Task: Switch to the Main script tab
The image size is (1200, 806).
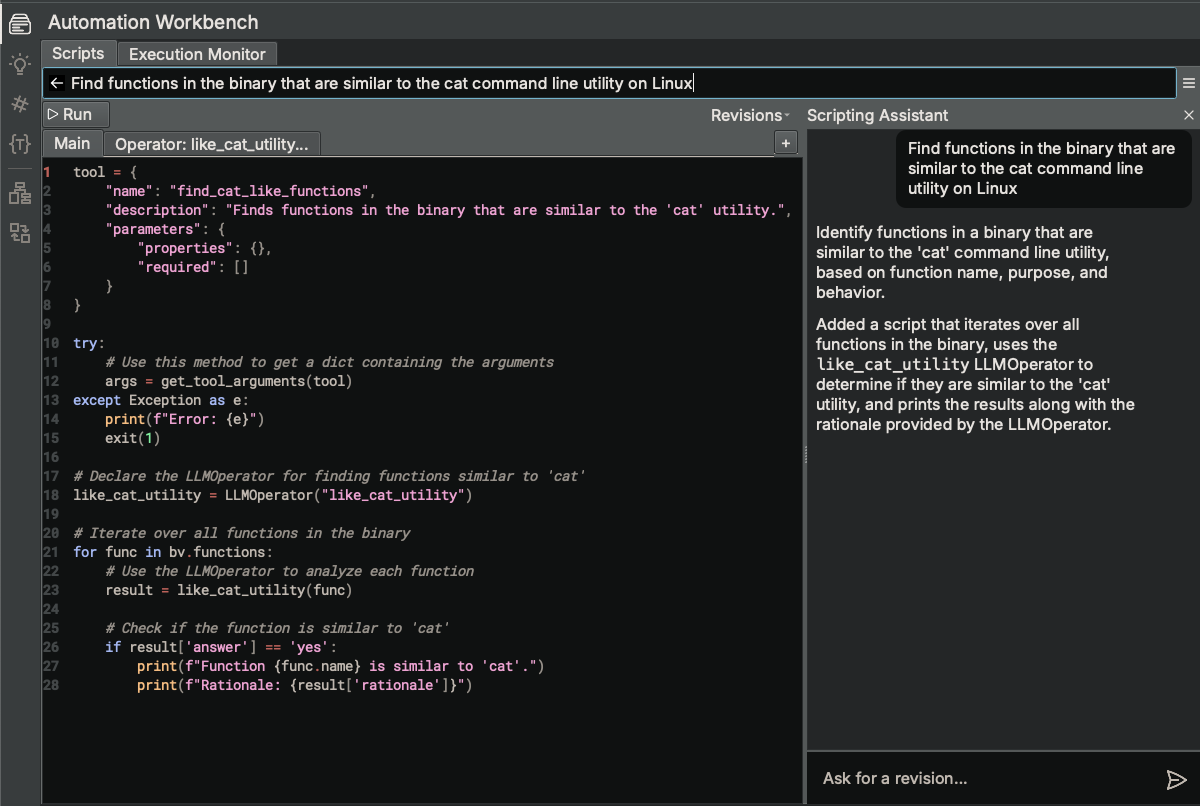Action: (x=72, y=143)
